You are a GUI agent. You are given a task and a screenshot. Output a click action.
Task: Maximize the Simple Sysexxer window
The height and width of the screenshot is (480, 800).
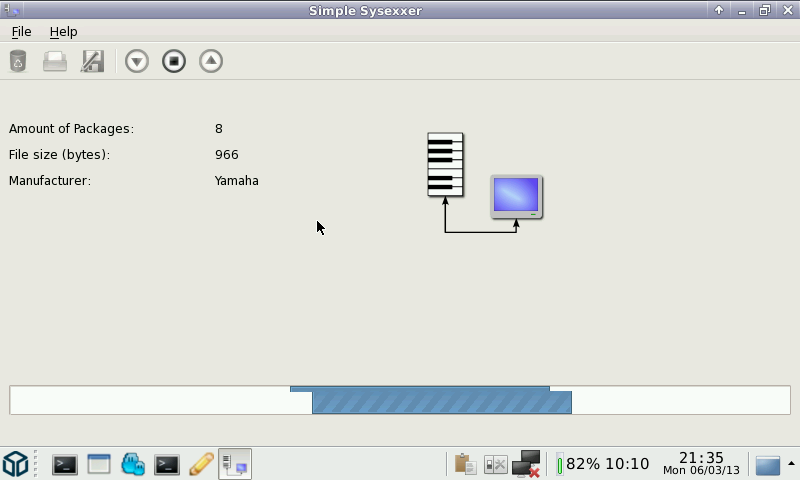764,10
